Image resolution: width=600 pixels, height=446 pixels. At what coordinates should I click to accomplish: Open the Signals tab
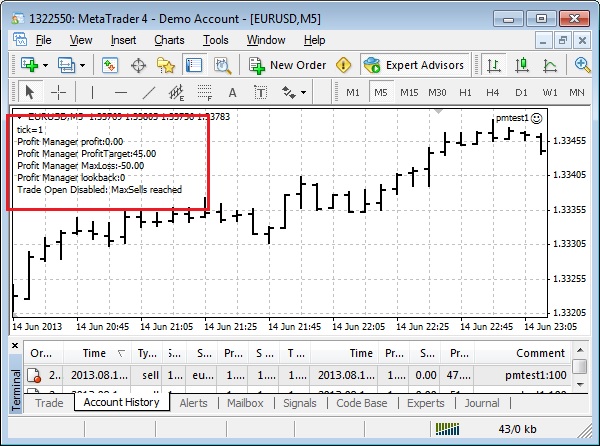300,403
